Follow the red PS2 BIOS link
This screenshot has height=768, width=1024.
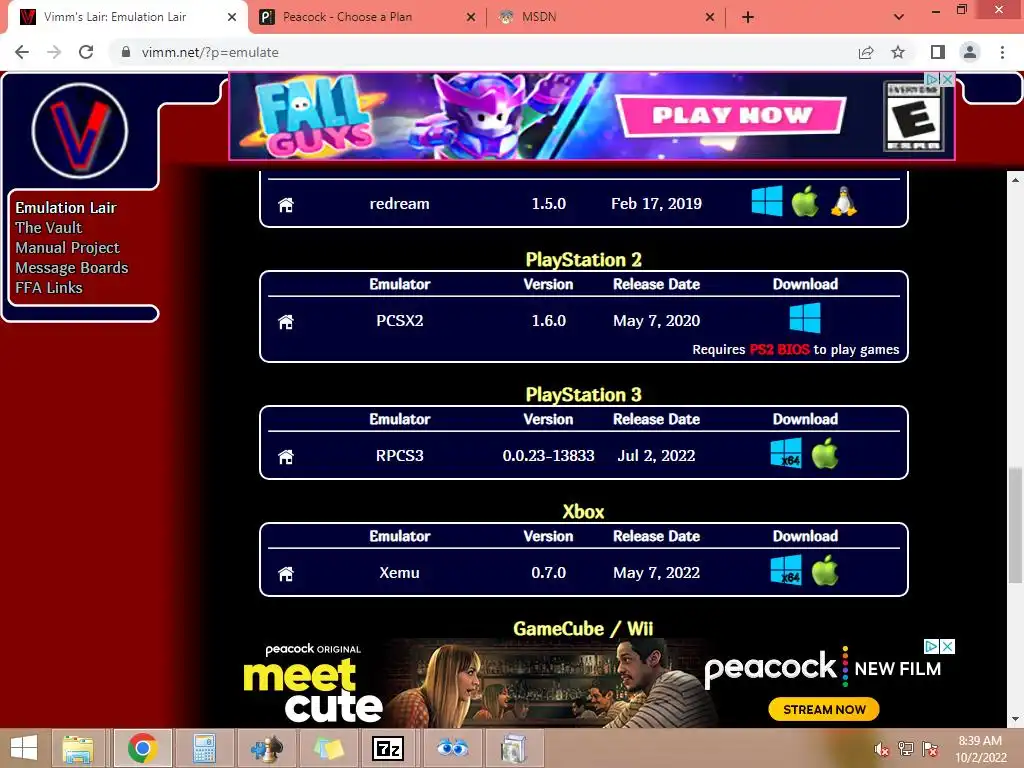(779, 349)
